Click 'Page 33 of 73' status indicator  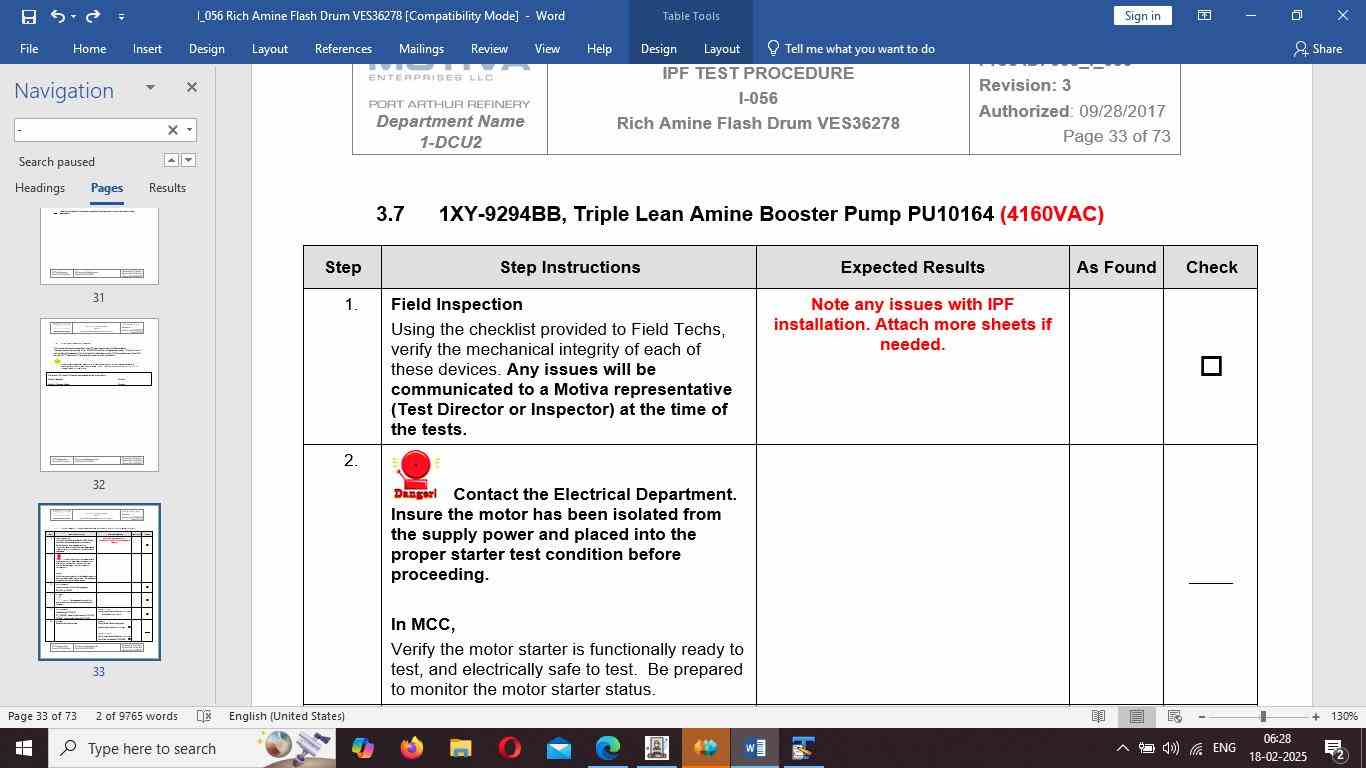click(42, 716)
